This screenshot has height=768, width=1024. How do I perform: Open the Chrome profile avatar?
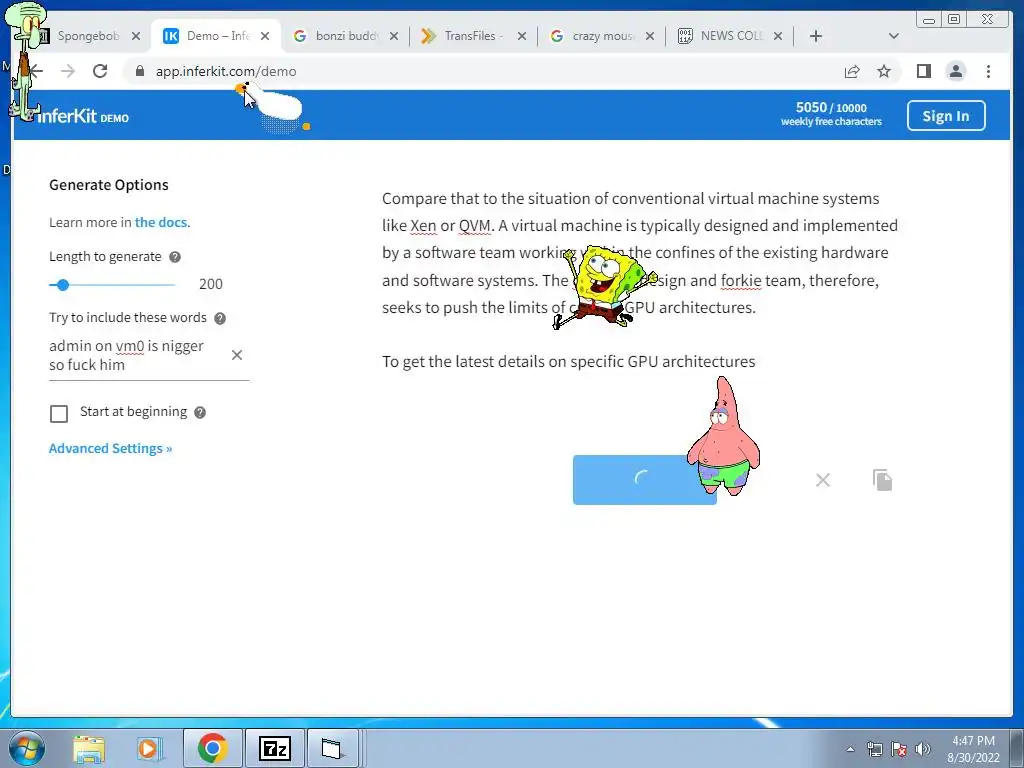tap(955, 71)
